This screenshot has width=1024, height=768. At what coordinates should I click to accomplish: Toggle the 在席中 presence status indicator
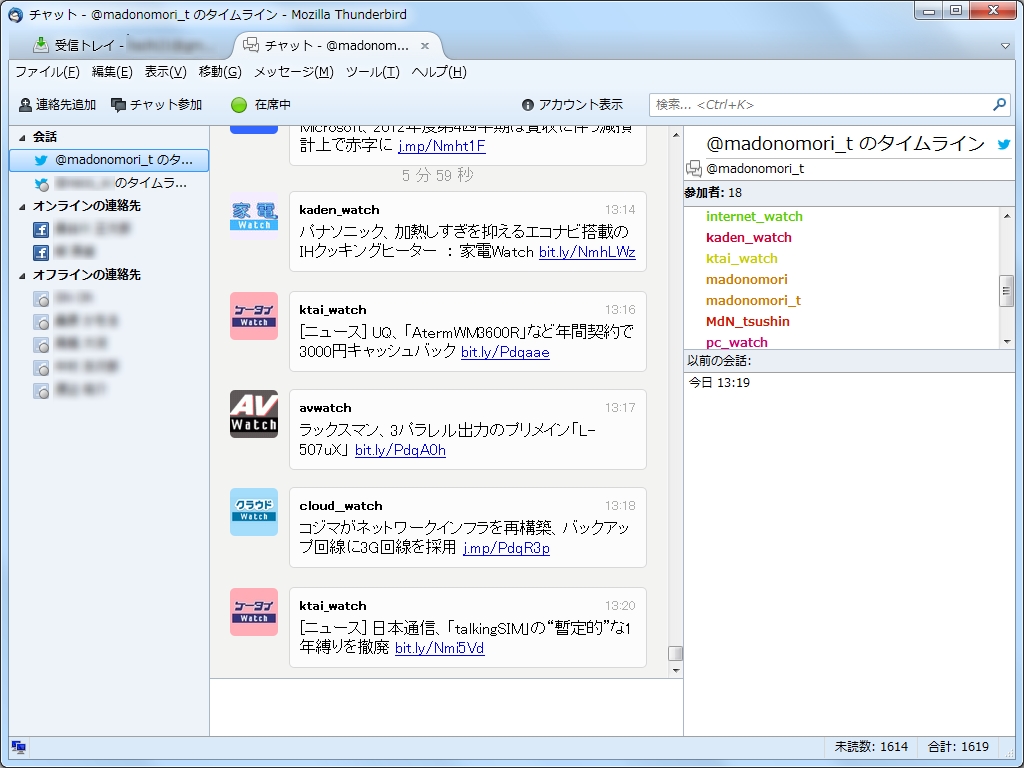(x=238, y=104)
